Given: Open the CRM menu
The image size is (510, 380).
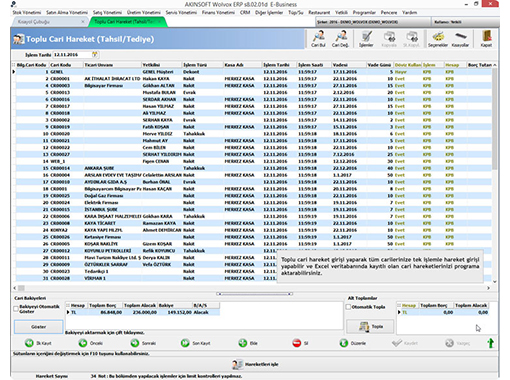Looking at the screenshot, I should tap(245, 12).
